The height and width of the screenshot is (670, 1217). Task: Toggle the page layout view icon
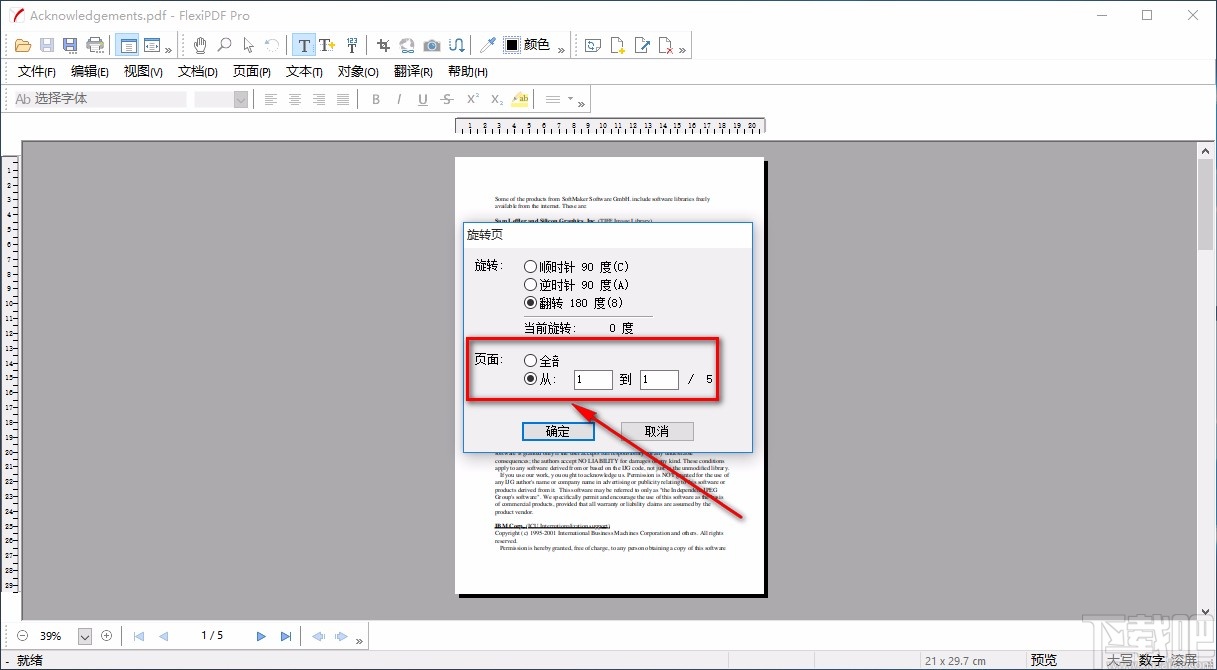click(127, 45)
